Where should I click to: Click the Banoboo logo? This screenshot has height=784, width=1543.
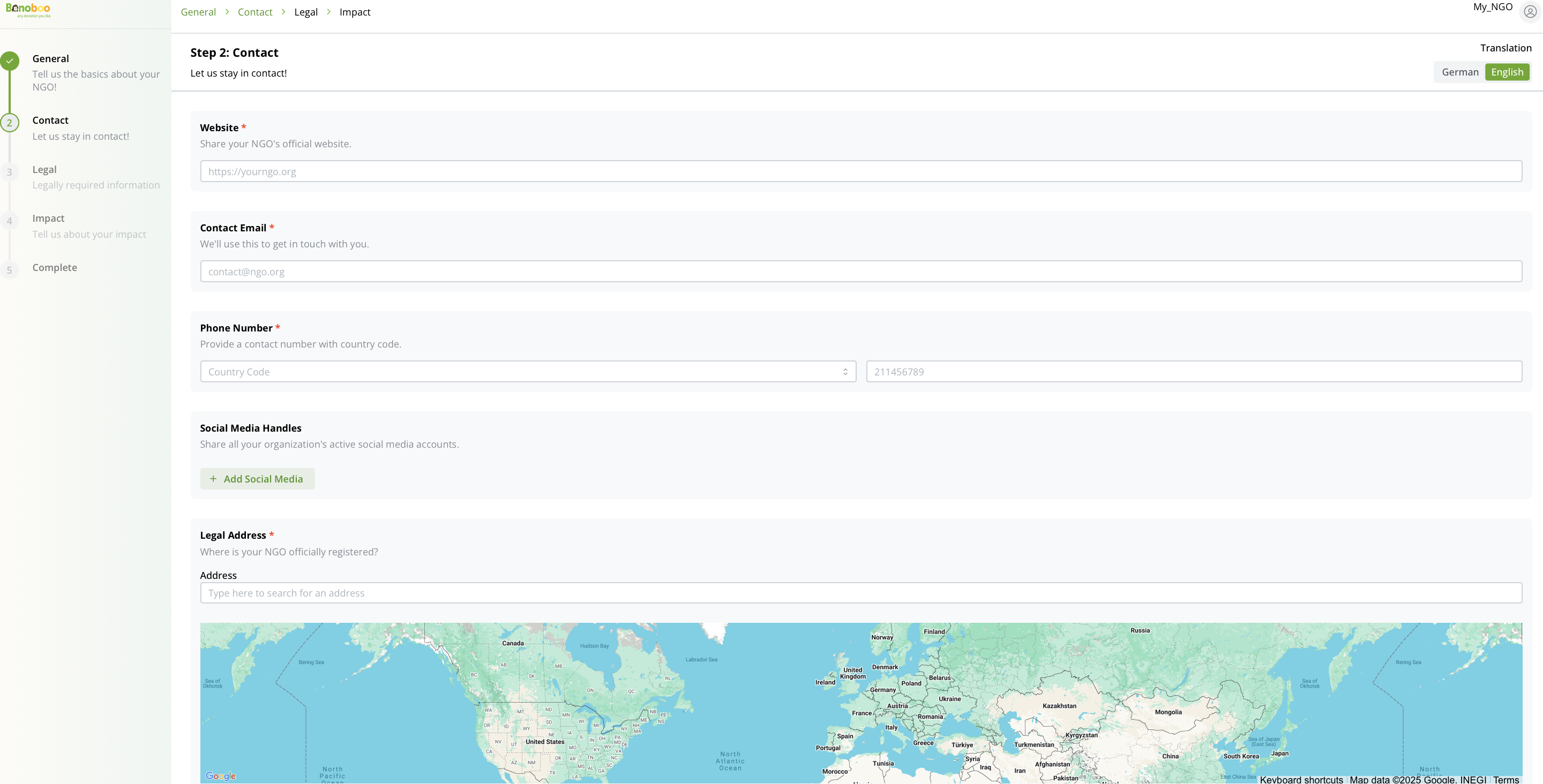click(x=27, y=11)
